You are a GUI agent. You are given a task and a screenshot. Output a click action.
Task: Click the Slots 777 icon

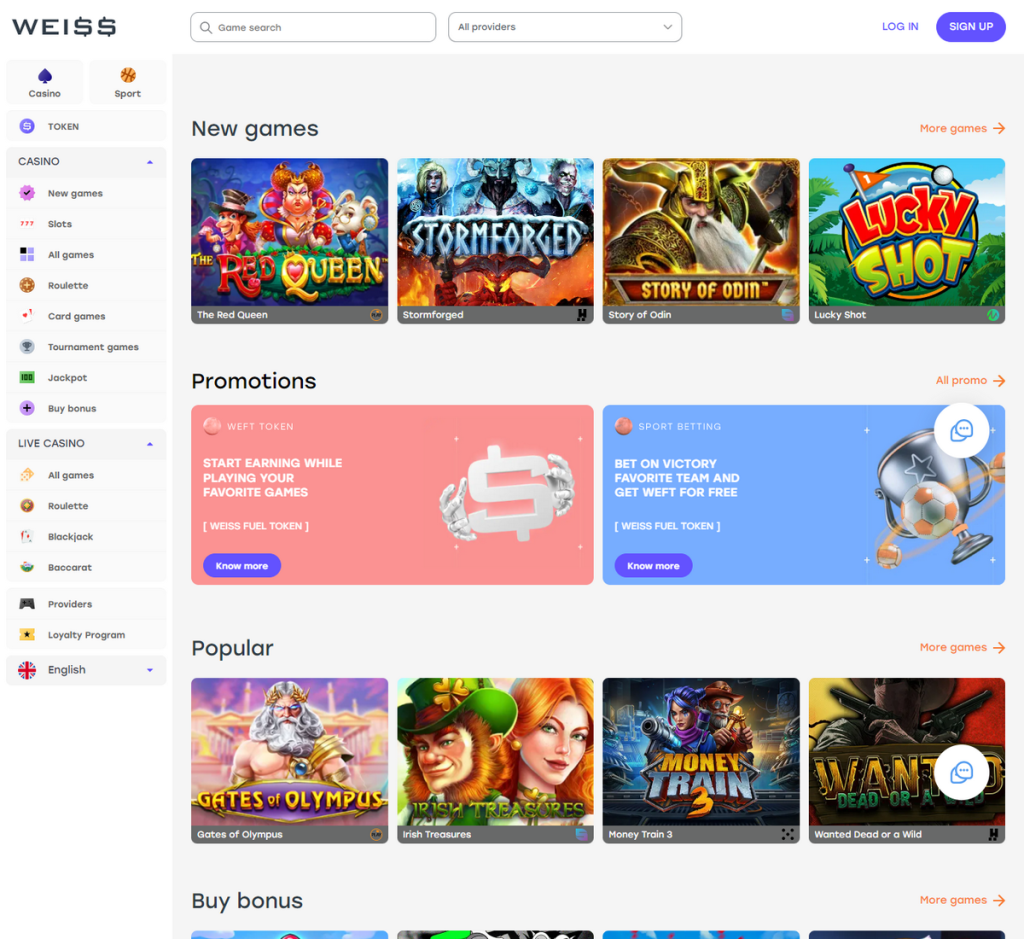pyautogui.click(x=27, y=223)
